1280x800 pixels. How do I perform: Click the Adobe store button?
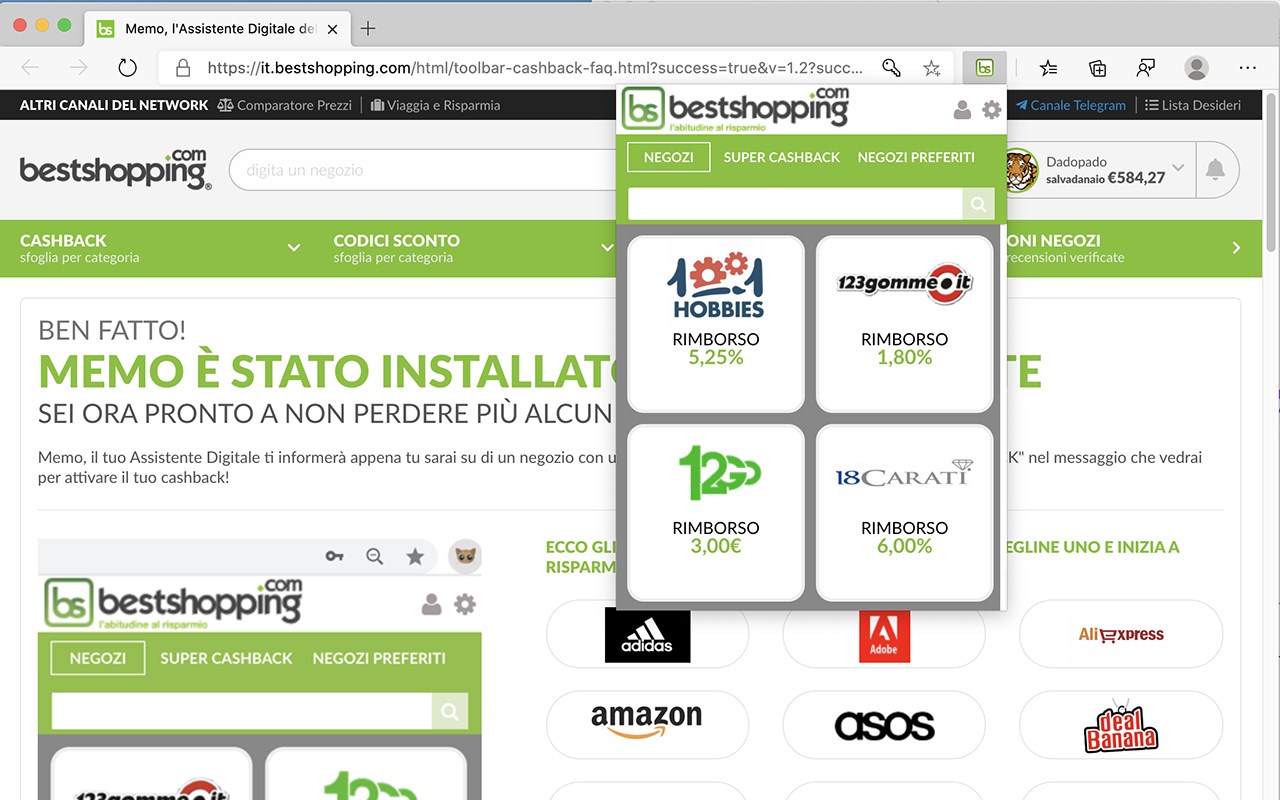click(x=884, y=634)
